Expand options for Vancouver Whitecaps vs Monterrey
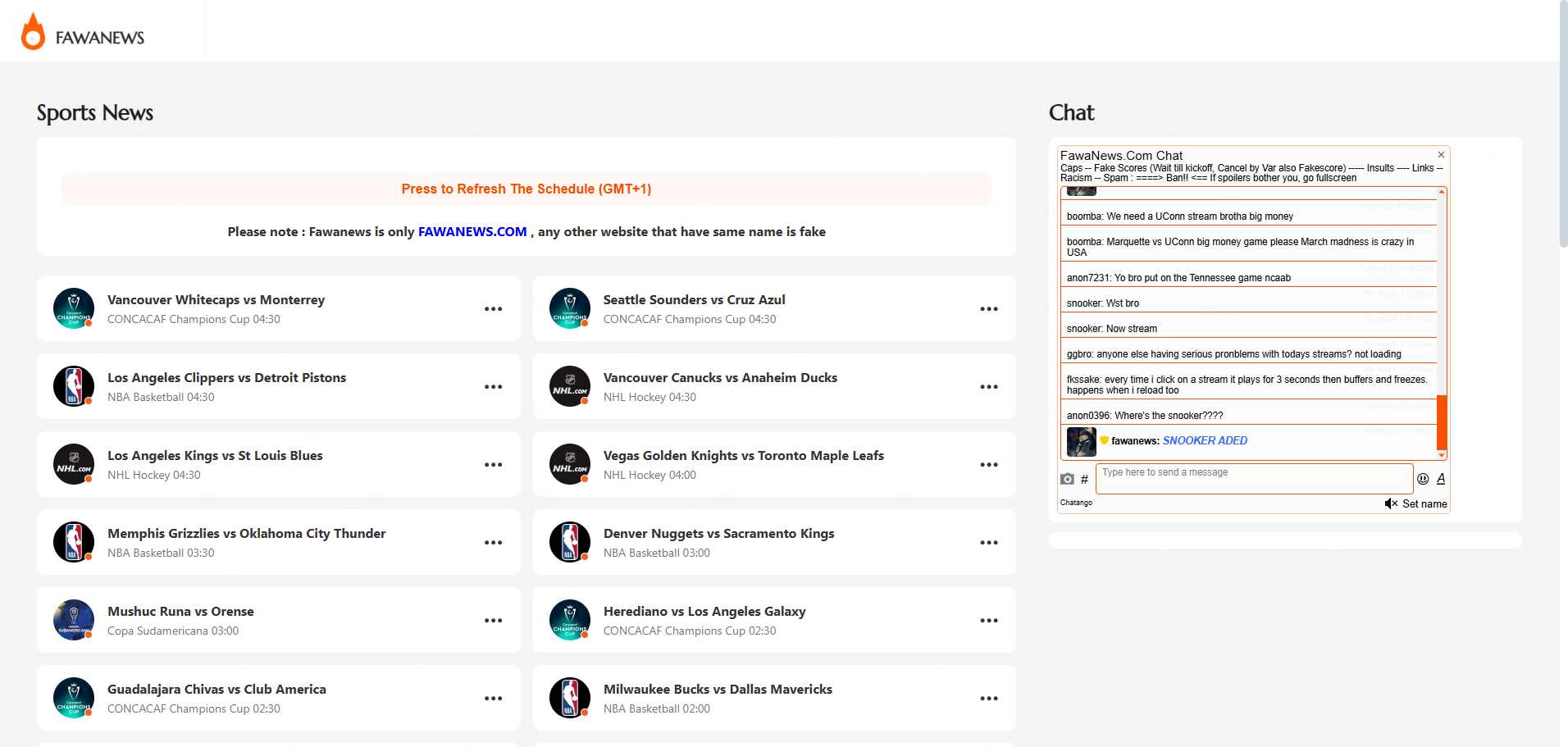The width and height of the screenshot is (1568, 747). point(493,309)
